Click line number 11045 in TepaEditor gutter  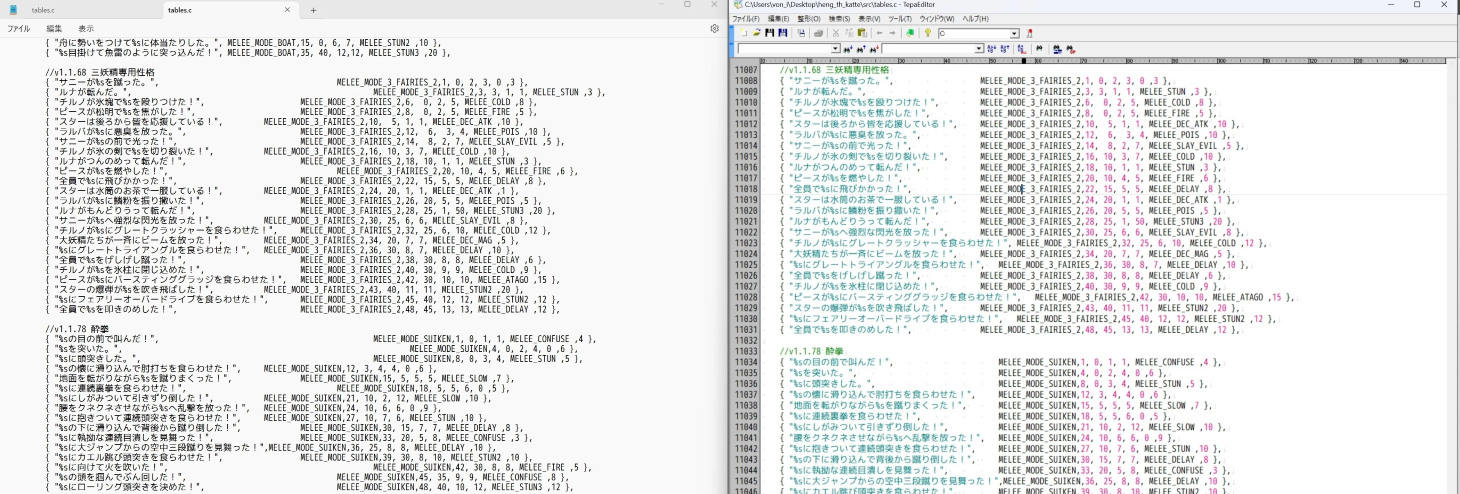coord(745,479)
